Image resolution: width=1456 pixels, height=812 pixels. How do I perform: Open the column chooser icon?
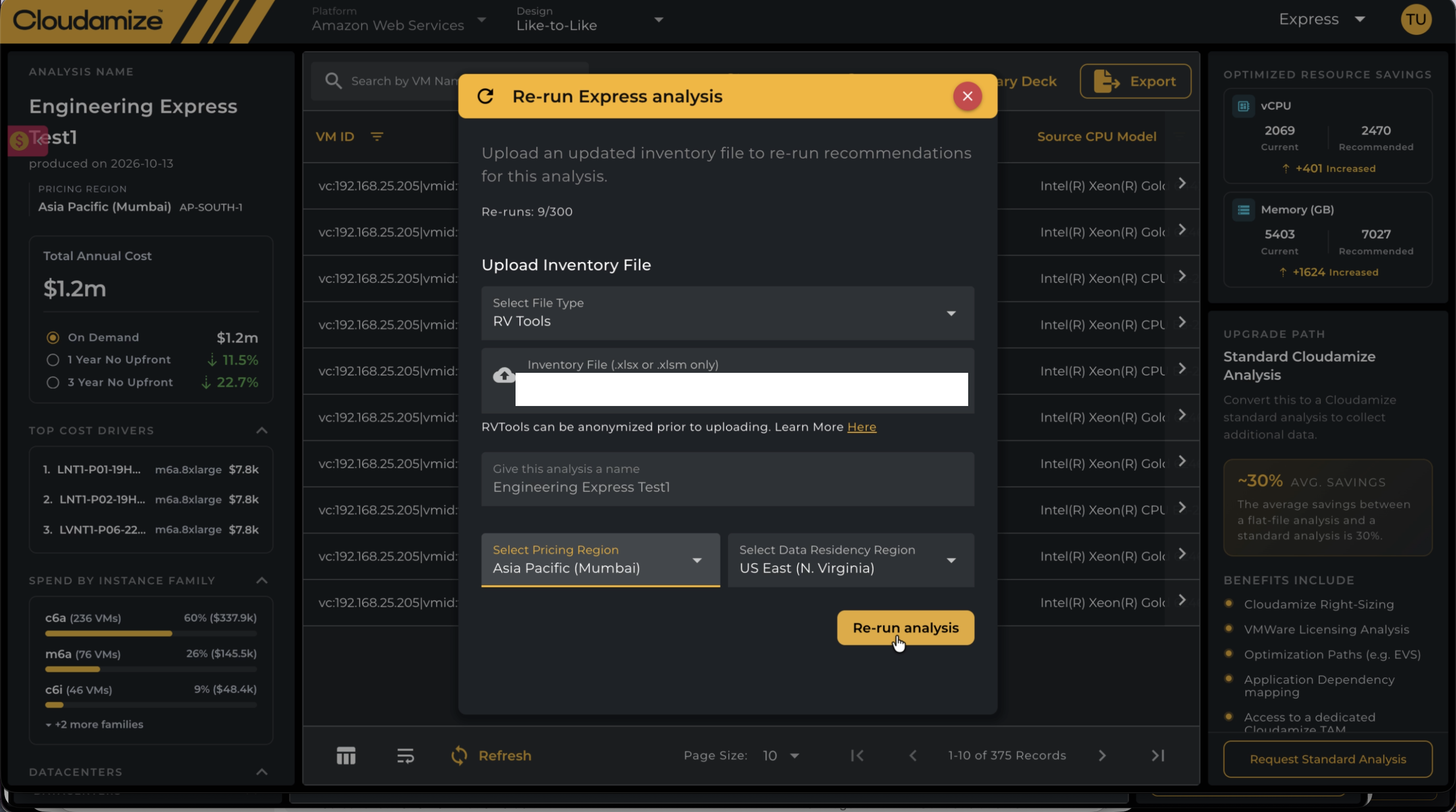[346, 756]
